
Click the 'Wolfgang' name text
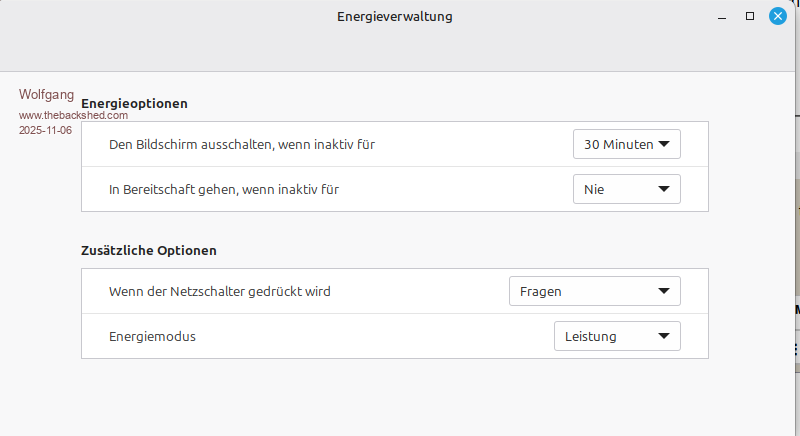point(46,95)
